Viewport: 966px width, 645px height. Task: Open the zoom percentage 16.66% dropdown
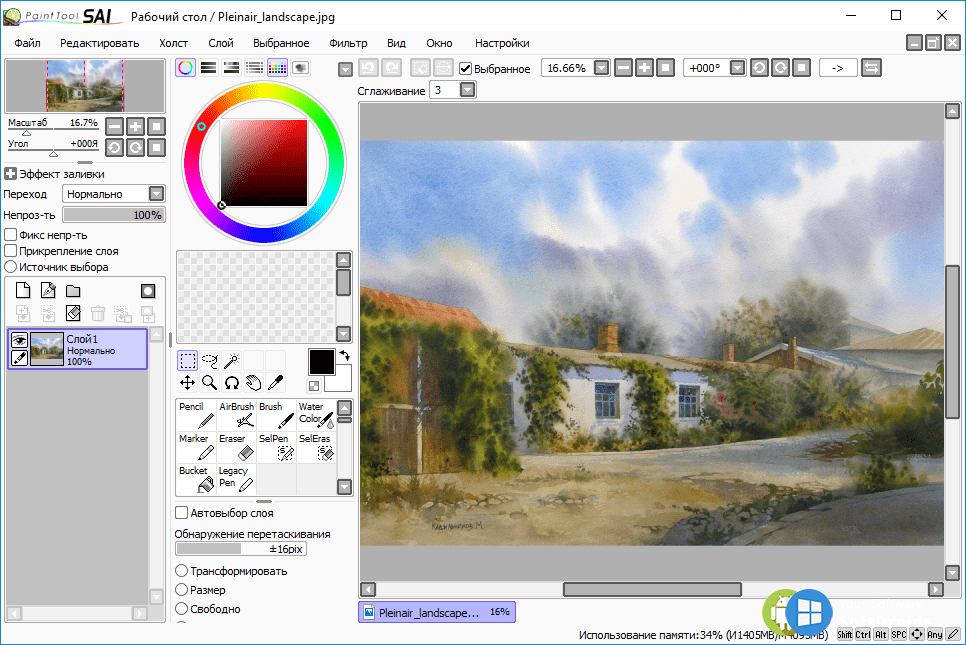click(601, 68)
